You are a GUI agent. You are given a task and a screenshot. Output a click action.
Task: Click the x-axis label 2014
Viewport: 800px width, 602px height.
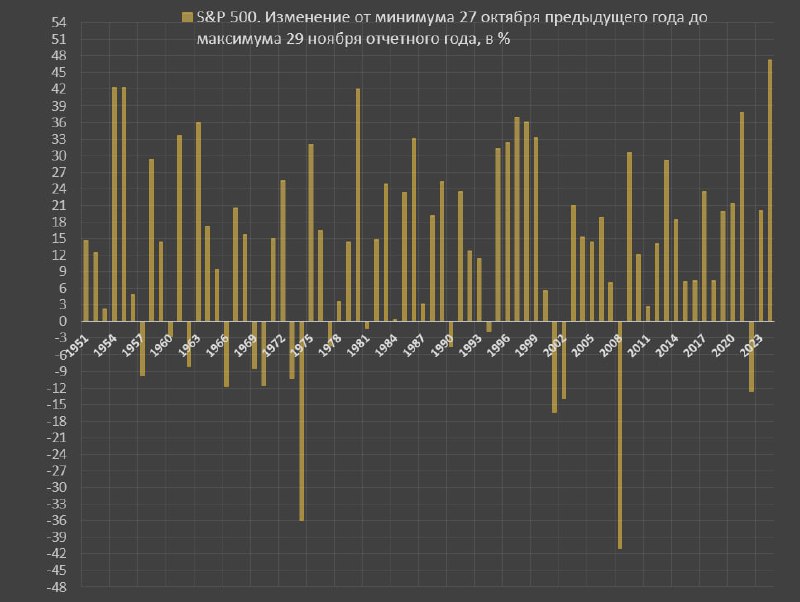point(667,346)
